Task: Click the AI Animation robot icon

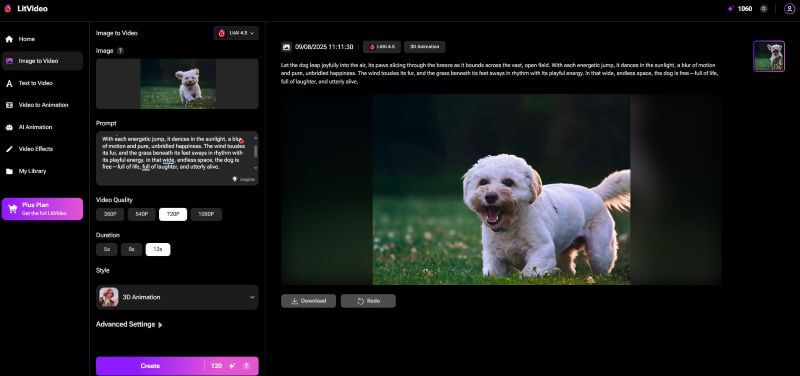Action: click(x=9, y=127)
